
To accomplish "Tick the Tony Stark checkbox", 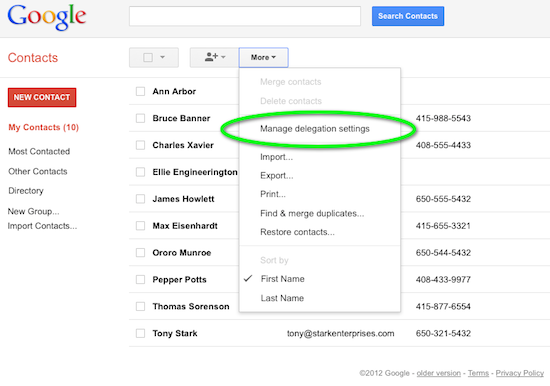I will click(140, 333).
